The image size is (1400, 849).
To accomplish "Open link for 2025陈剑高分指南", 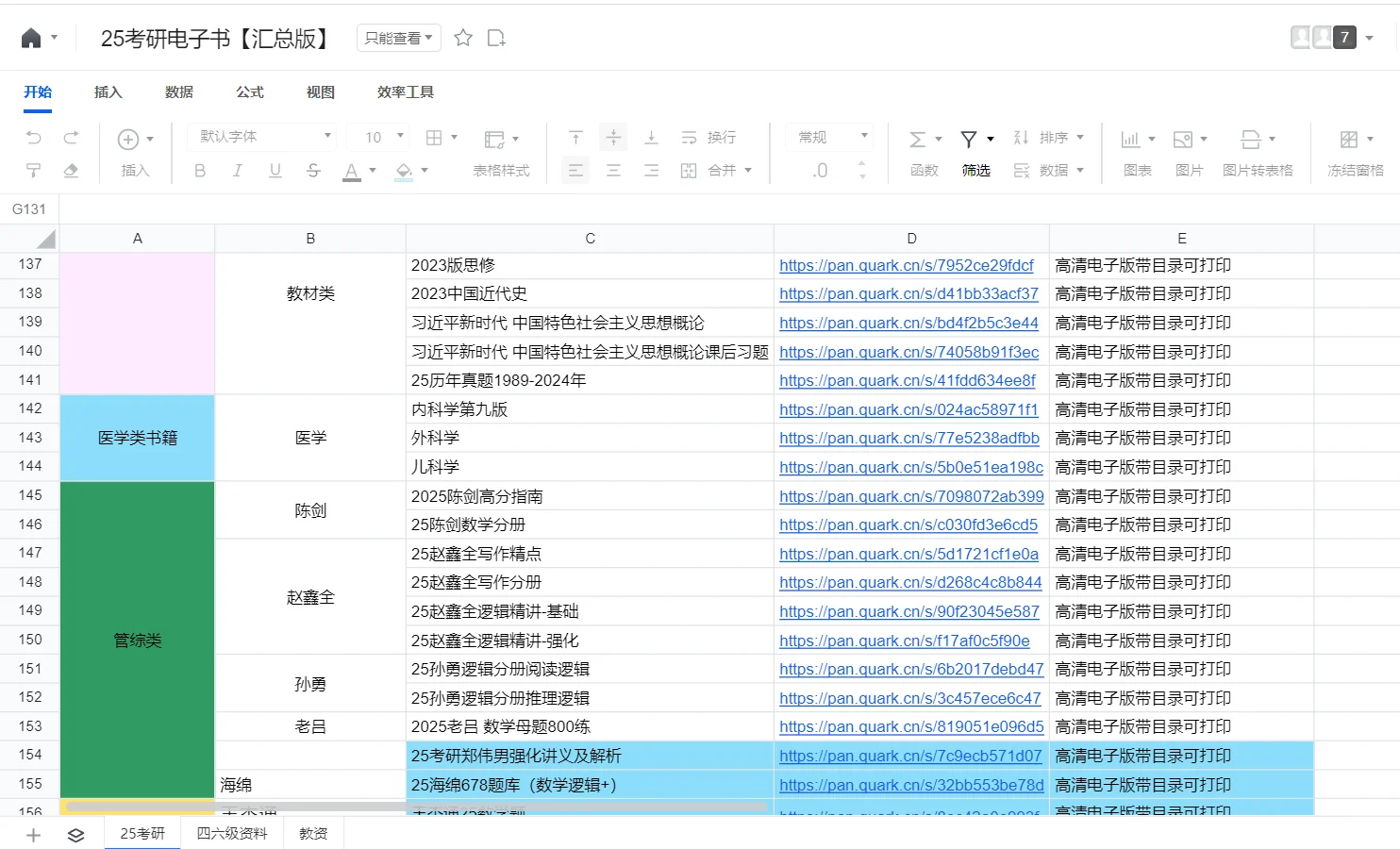I will pos(911,496).
